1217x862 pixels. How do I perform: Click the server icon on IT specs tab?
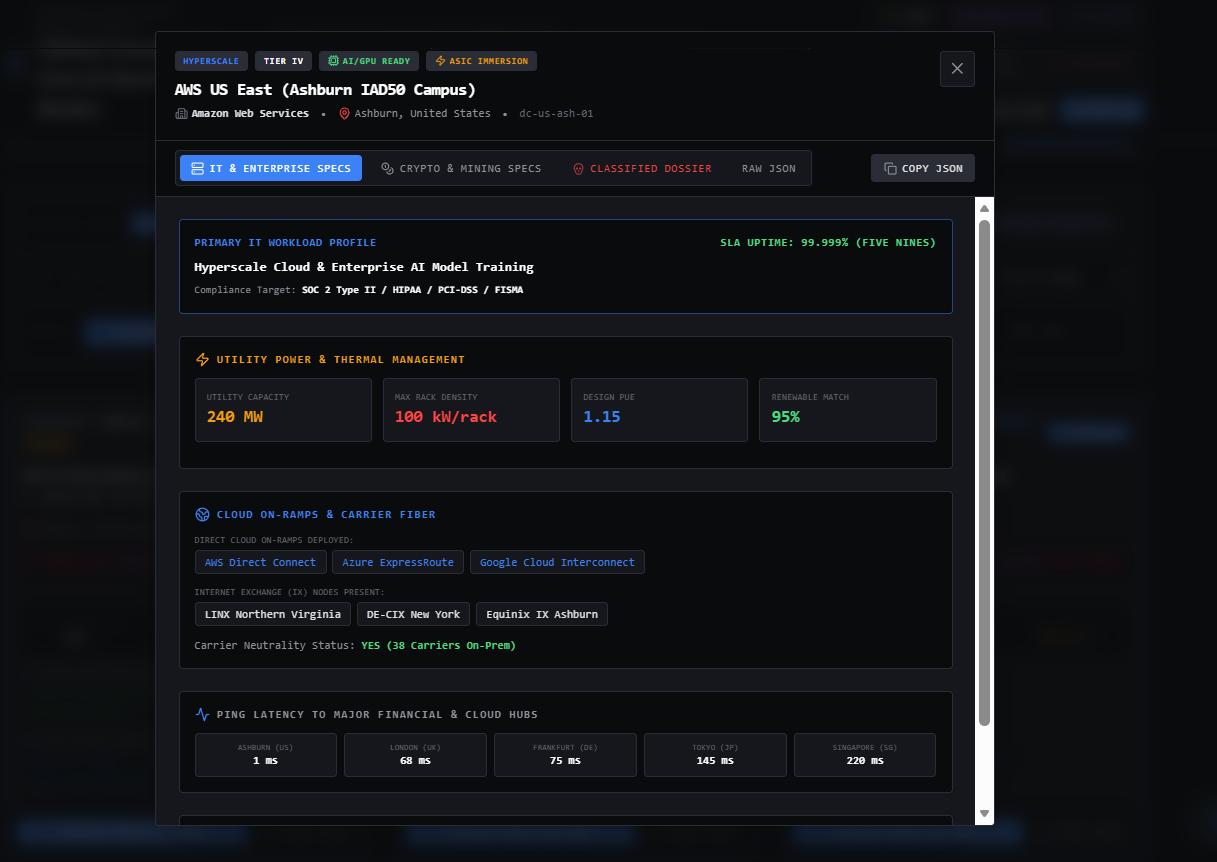(197, 169)
